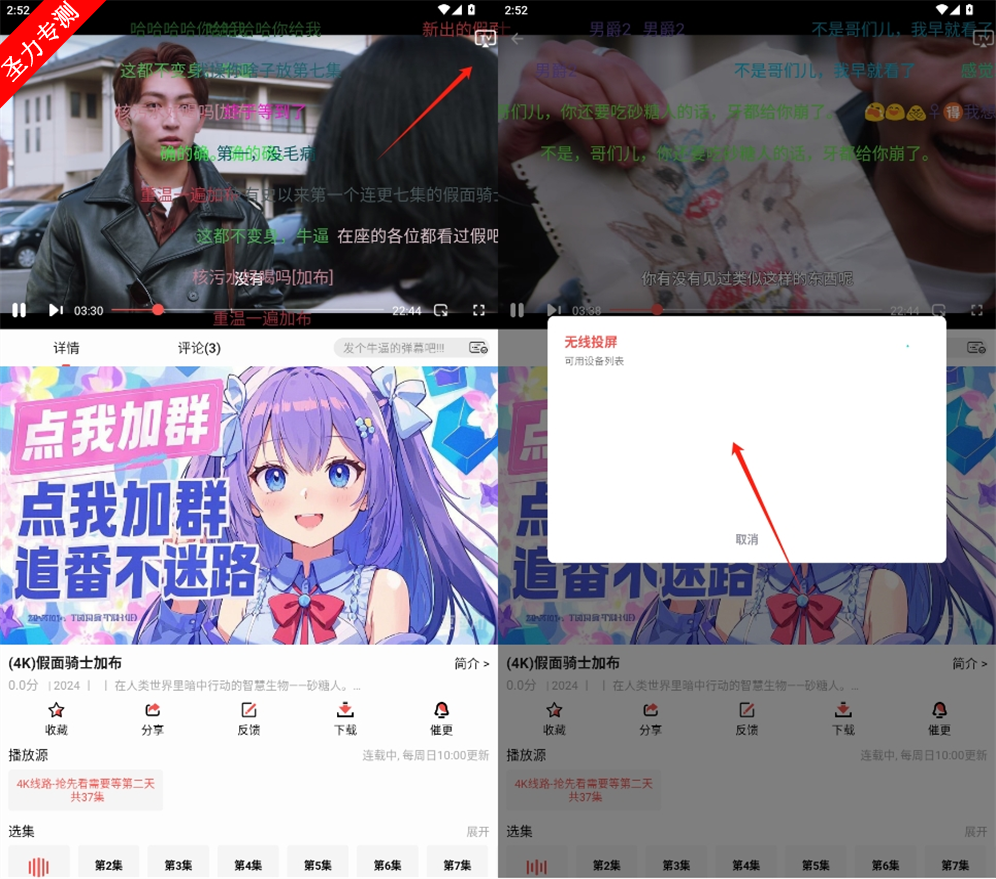Play 第6集 on the right screen
The image size is (996, 879).
[x=885, y=862]
